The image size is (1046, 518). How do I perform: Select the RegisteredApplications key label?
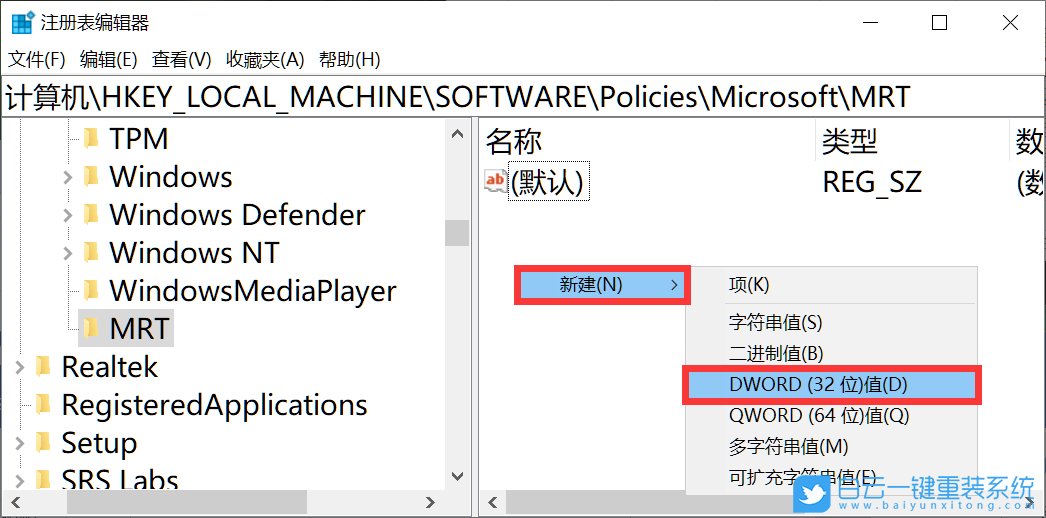pyautogui.click(x=215, y=404)
